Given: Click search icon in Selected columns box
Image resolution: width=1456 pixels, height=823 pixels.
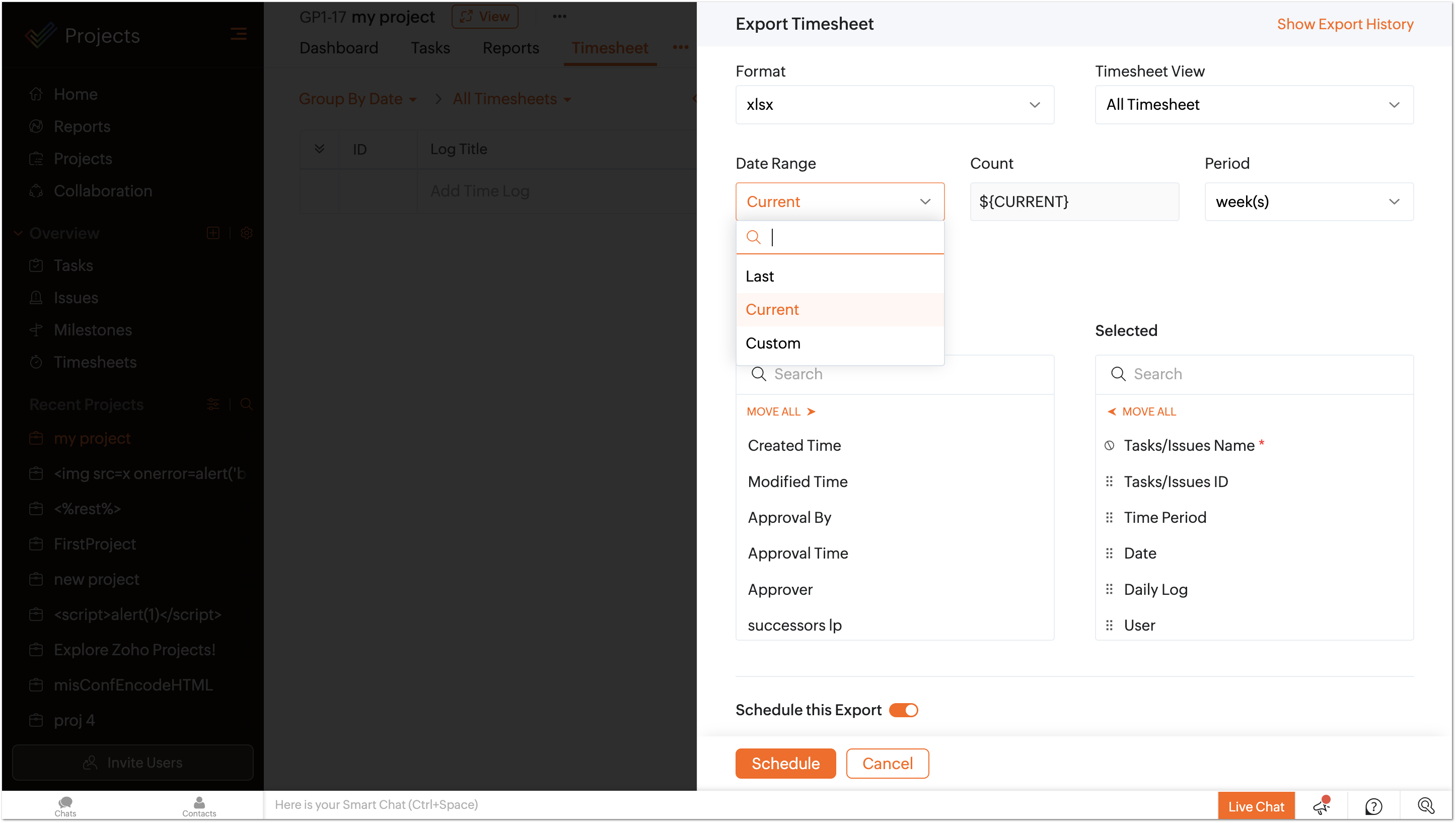Looking at the screenshot, I should [1118, 374].
